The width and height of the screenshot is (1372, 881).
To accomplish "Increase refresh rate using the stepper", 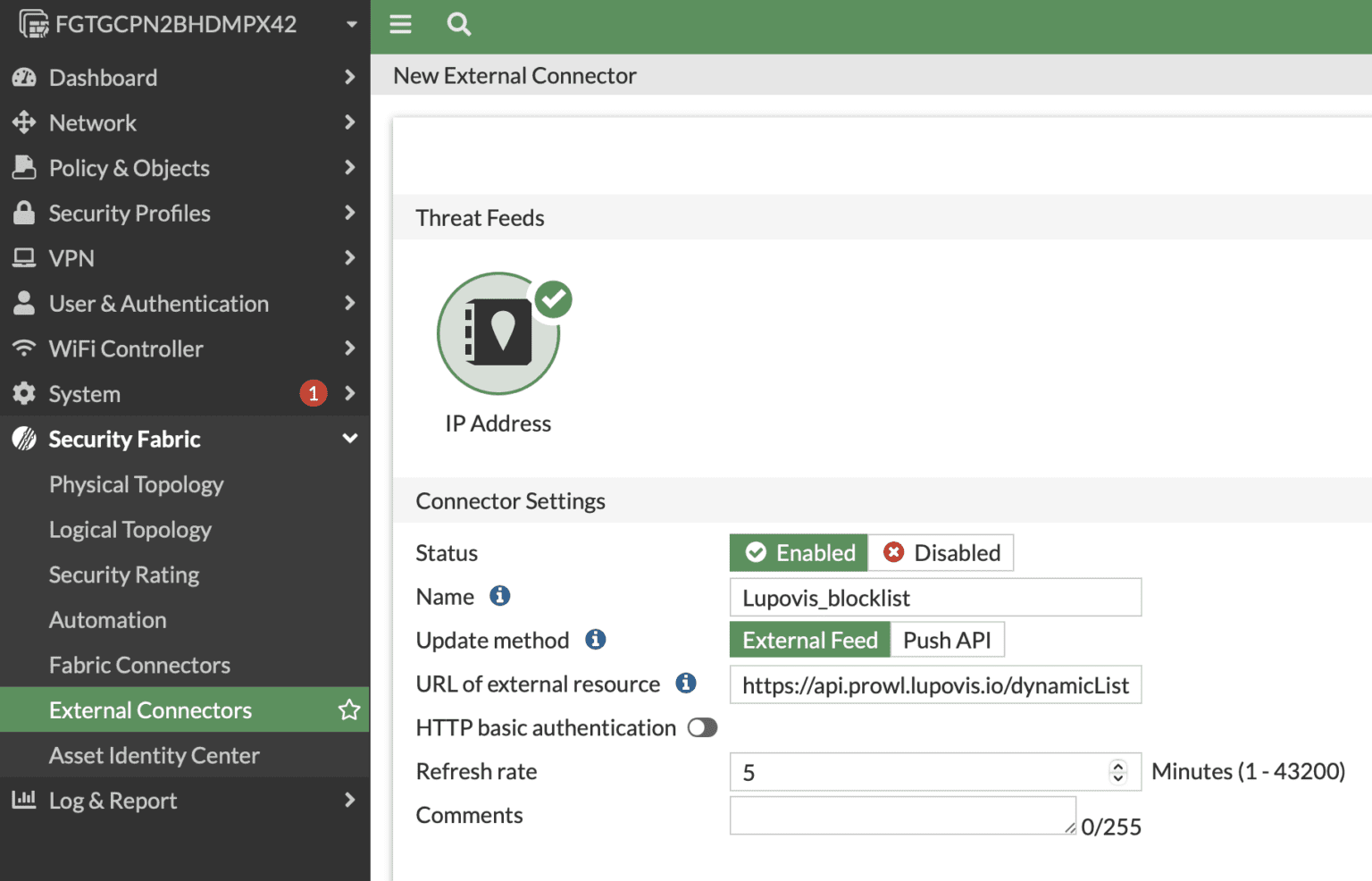I will 1118,766.
